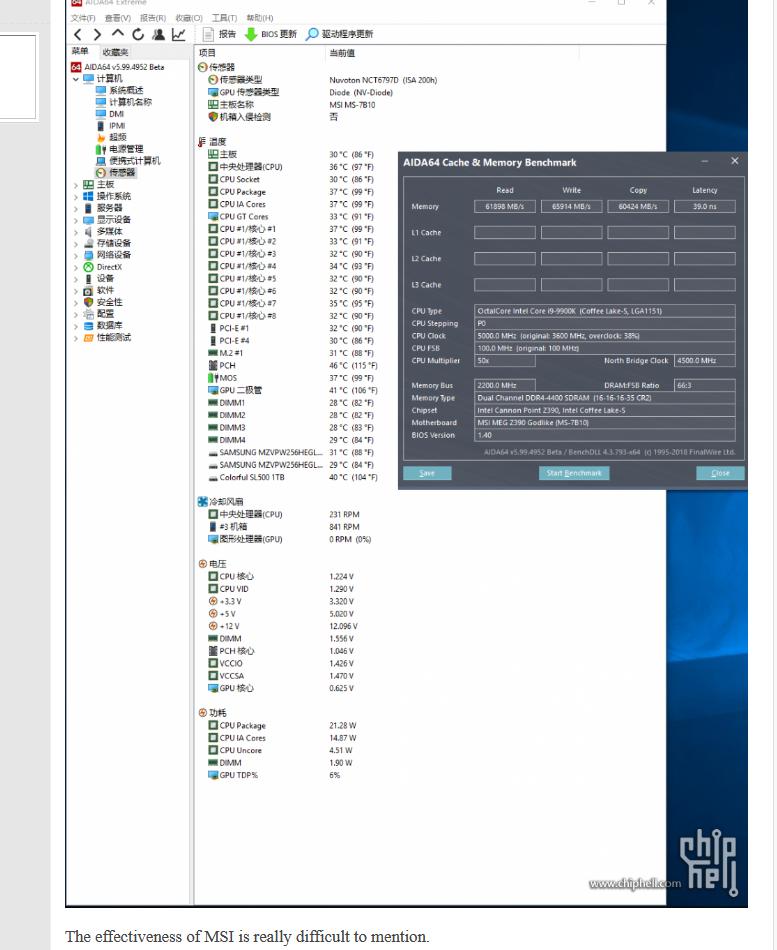Click the Forward navigation arrow in toolbar

click(98, 35)
